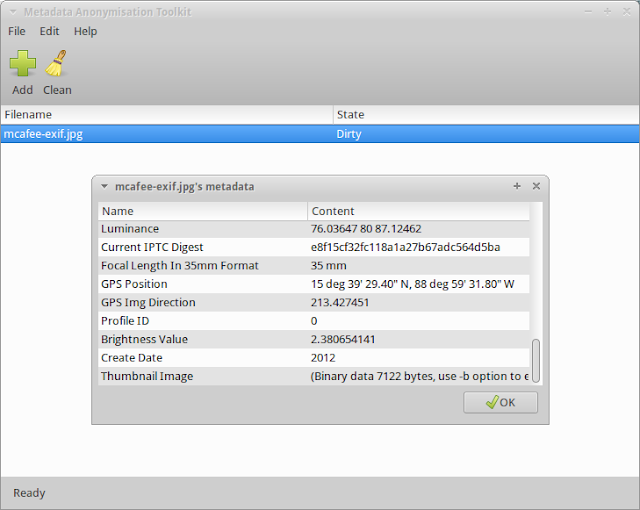Screen dimensions: 640x510
Task: Click the Profile ID value 0
Action: pos(314,321)
